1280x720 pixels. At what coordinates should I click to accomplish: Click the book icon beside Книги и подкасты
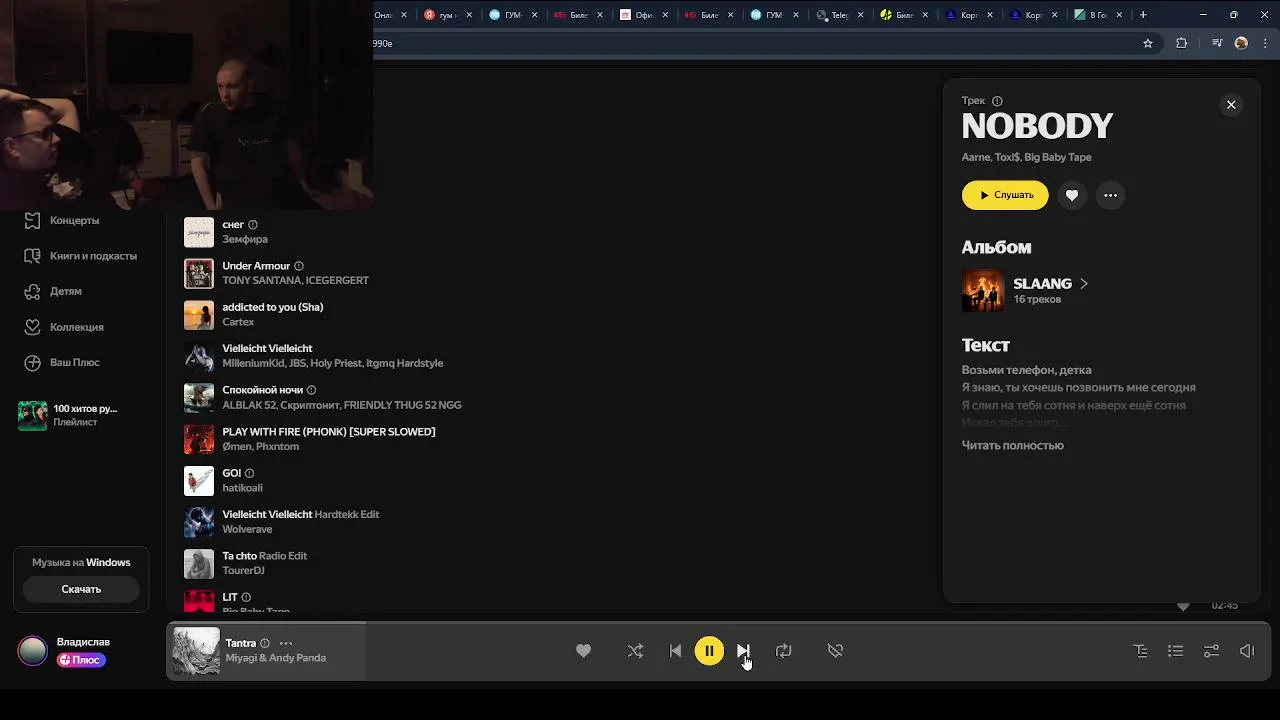pos(32,256)
